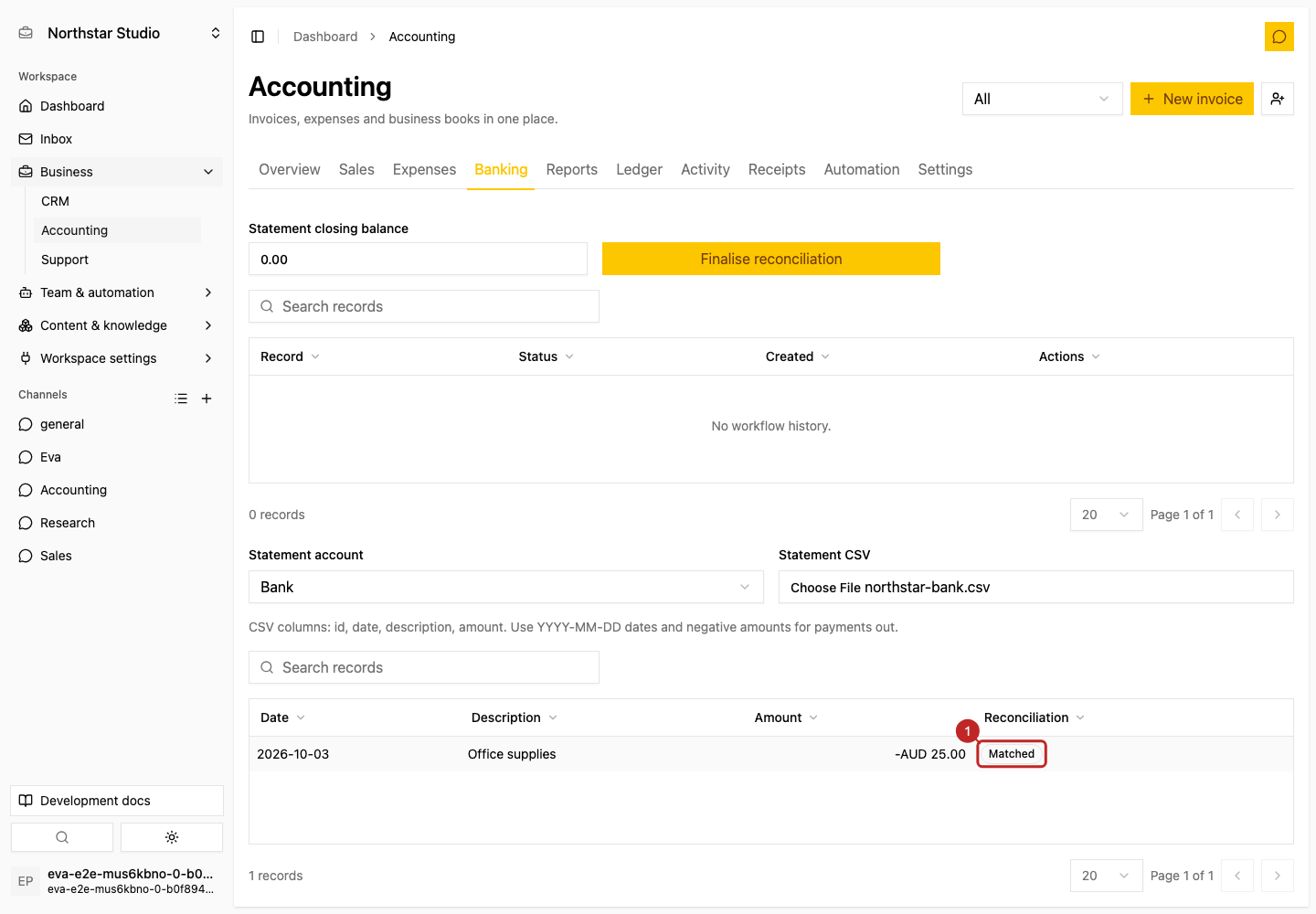Switch to the Expenses tab
The width and height of the screenshot is (1316, 914).
click(x=424, y=169)
